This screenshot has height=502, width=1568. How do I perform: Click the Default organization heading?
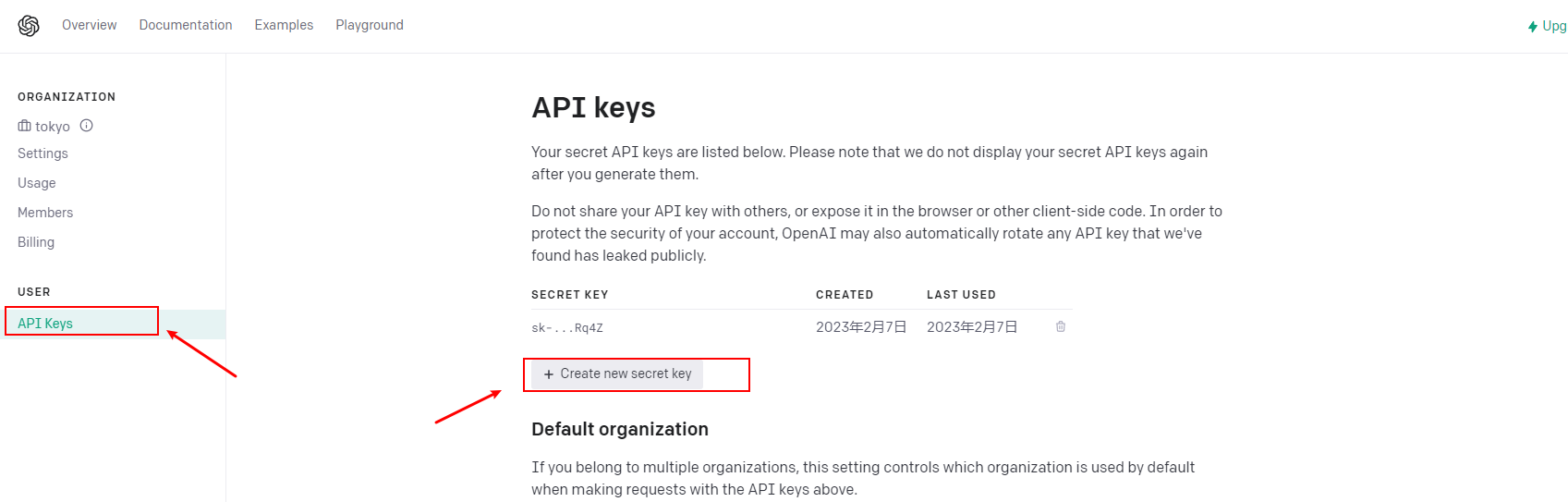click(x=620, y=429)
